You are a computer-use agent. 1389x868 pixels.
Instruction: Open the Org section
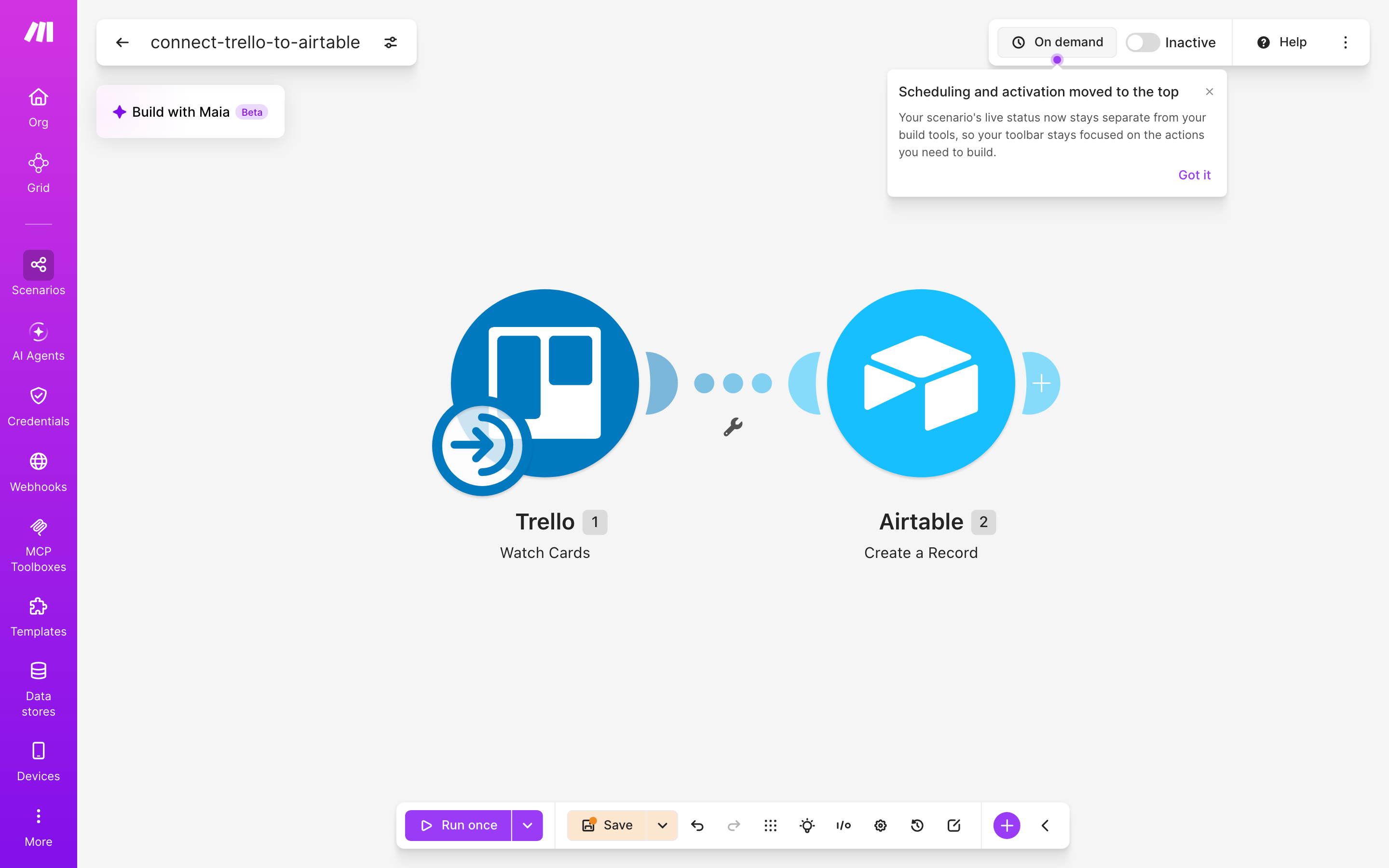[x=39, y=108]
